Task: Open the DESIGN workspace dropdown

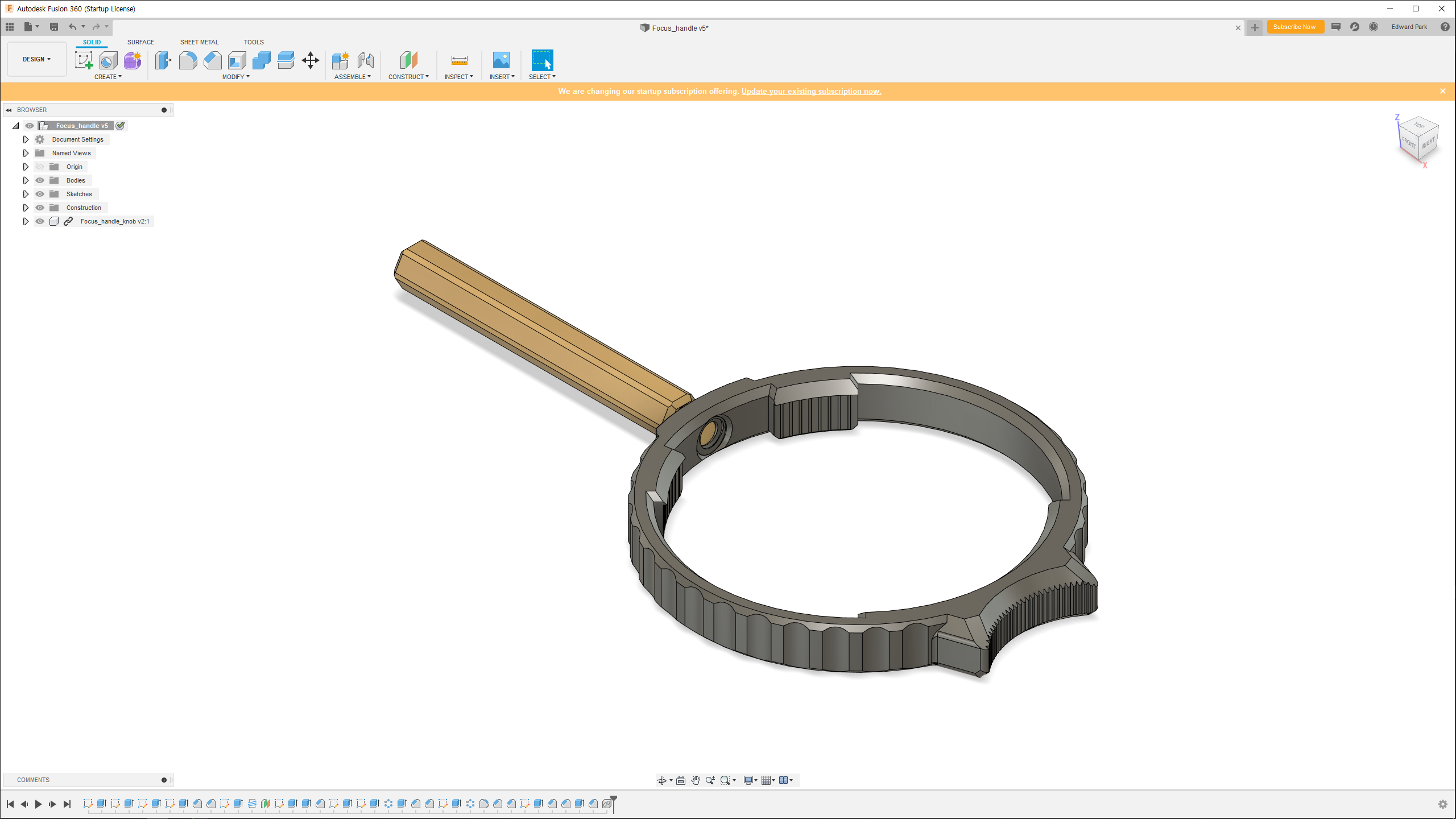Action: 37,59
